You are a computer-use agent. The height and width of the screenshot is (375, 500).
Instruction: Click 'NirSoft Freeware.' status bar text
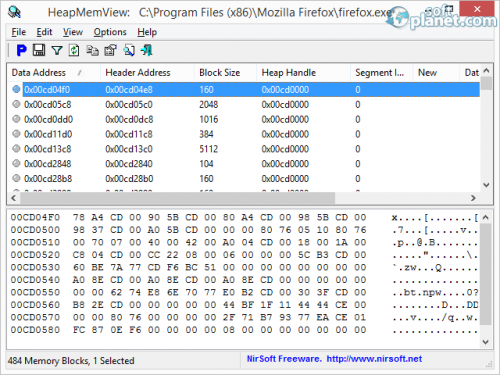click(284, 359)
